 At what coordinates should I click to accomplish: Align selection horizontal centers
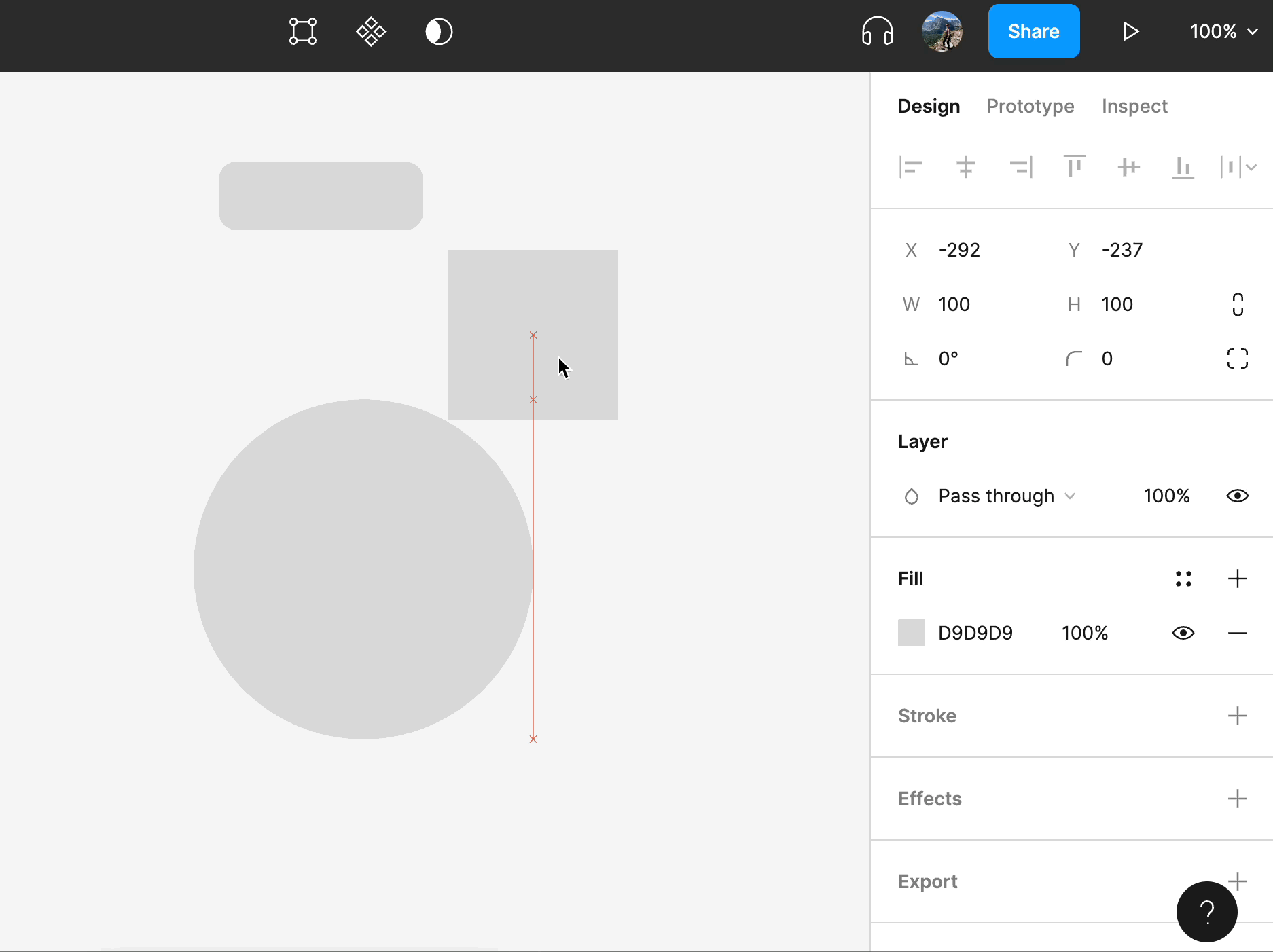tap(965, 167)
